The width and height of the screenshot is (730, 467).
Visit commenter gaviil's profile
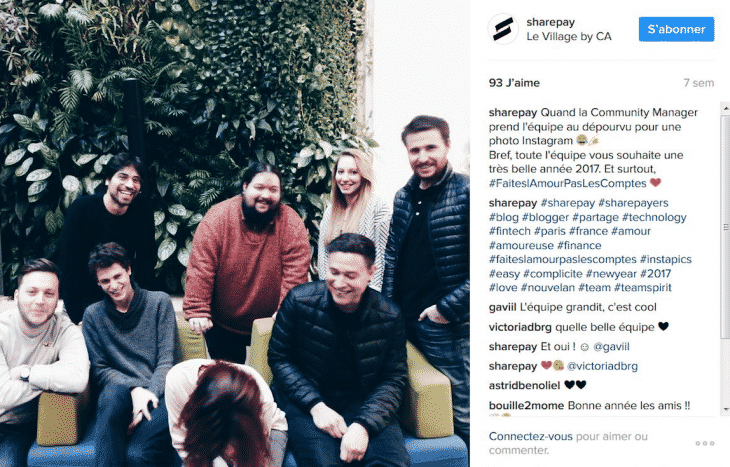[502, 307]
